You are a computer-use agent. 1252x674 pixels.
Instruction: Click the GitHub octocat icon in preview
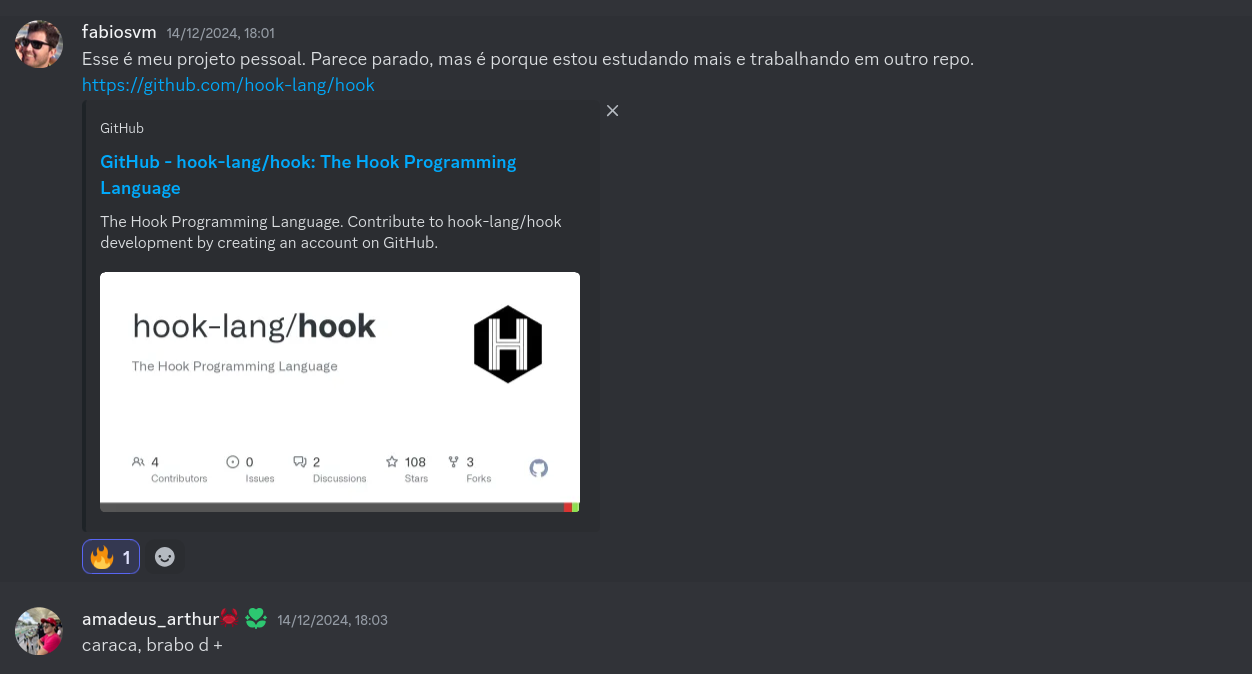pos(539,468)
